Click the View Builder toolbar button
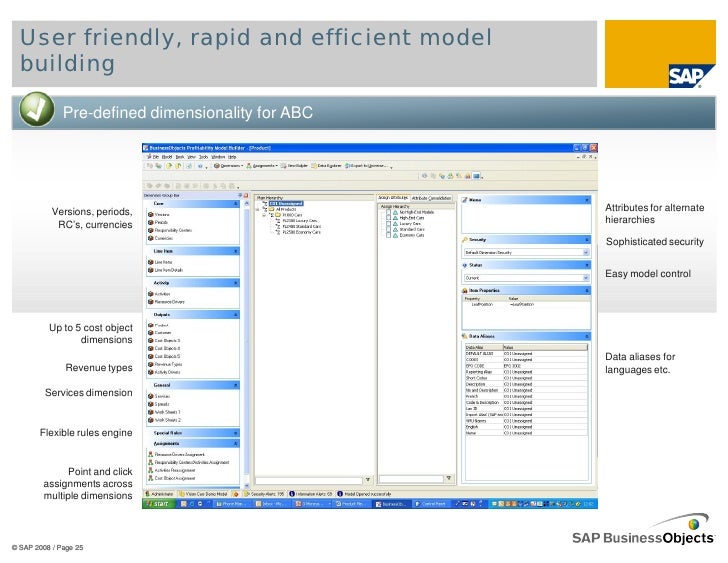Image resolution: width=728 pixels, height=563 pixels. click(x=294, y=166)
